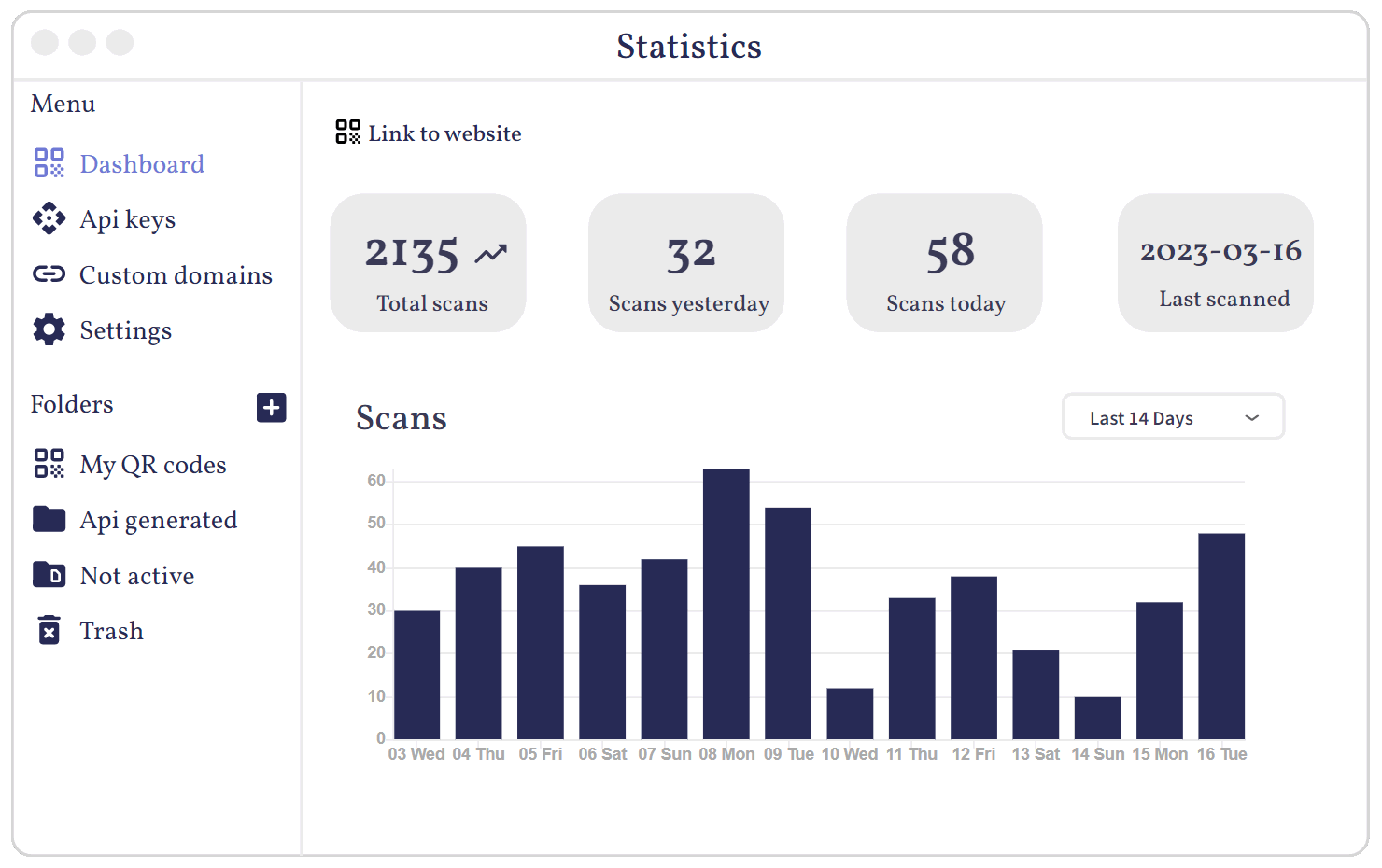Open the Last 14 Days dropdown
This screenshot has height=868, width=1382.
coord(1173,417)
